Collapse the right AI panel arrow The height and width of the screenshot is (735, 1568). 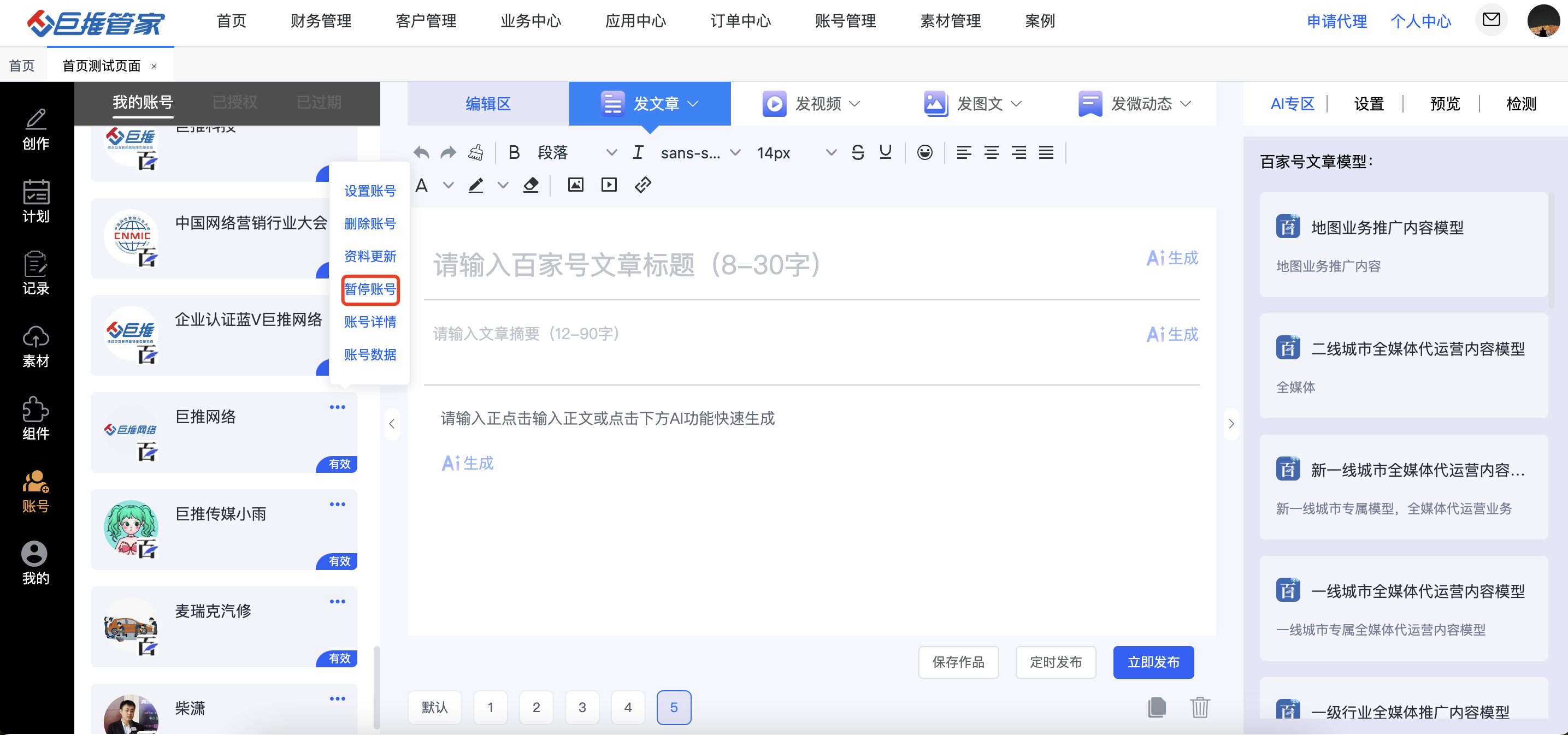pyautogui.click(x=1231, y=424)
